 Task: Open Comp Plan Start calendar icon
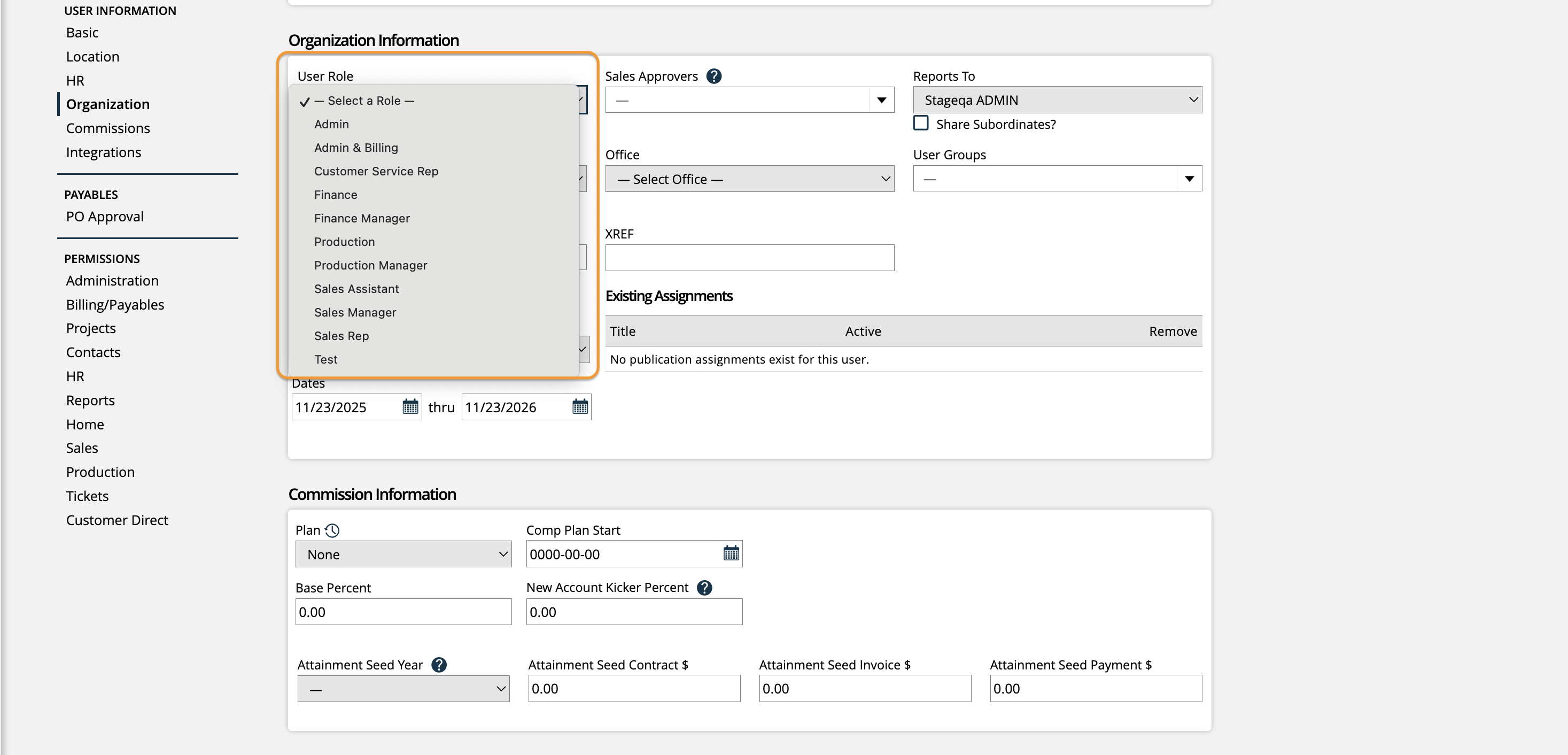point(731,553)
